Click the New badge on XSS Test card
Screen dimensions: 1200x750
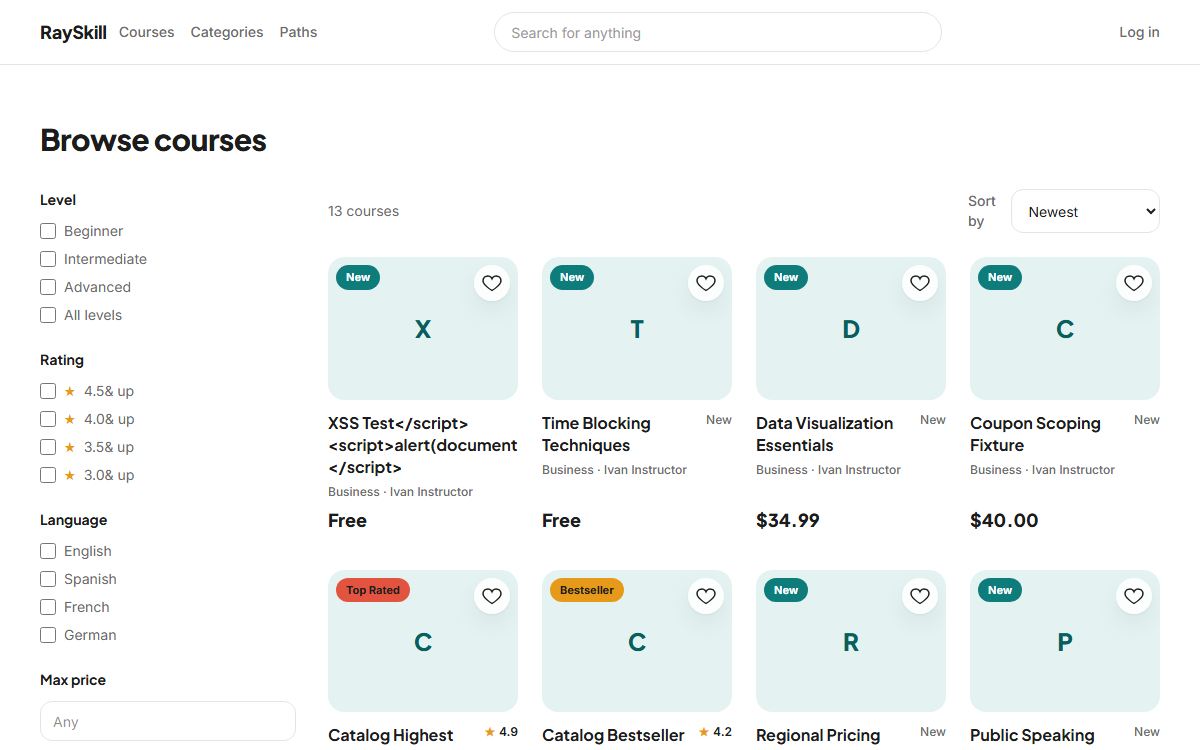click(358, 277)
